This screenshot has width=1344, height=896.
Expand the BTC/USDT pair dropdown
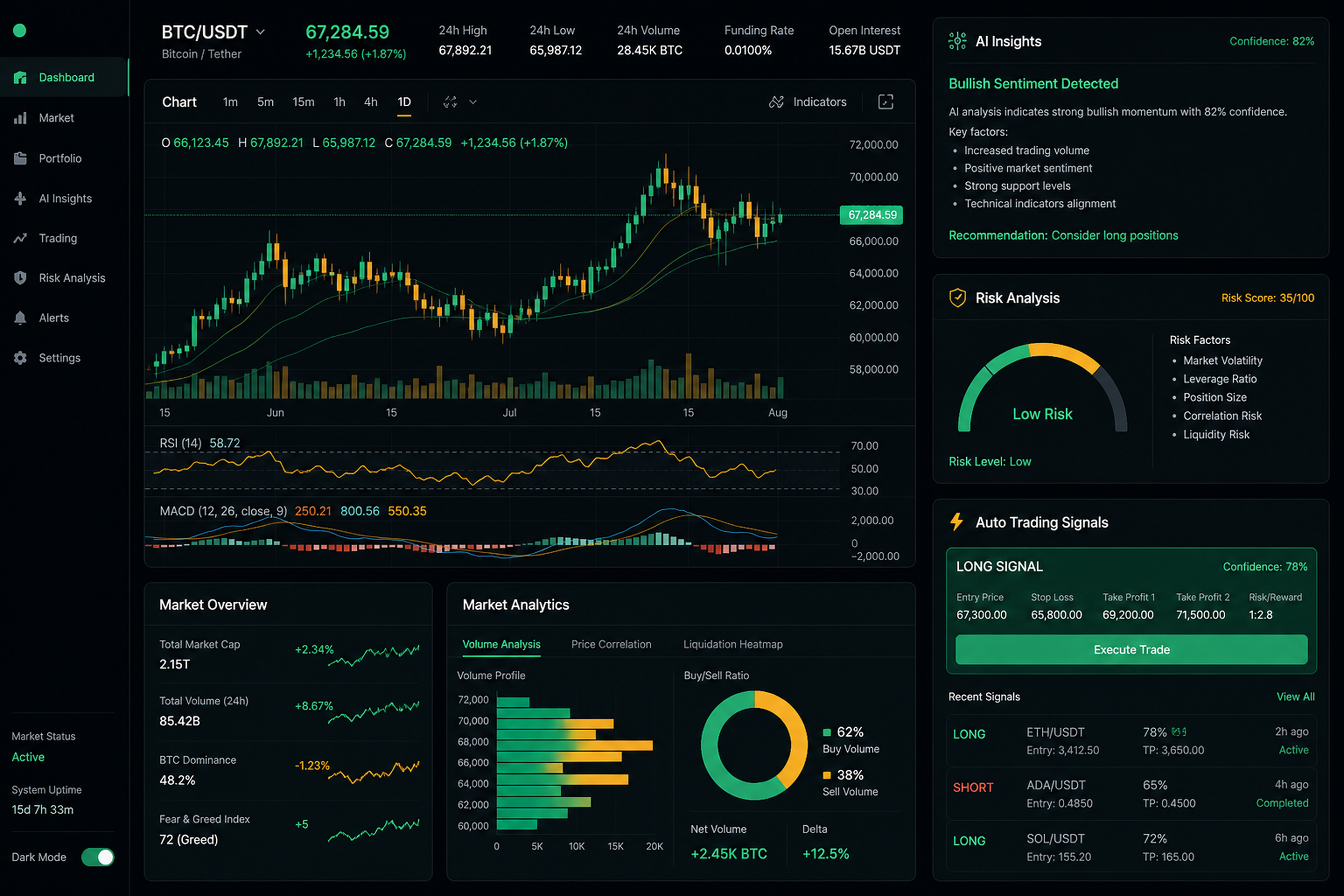pos(260,32)
